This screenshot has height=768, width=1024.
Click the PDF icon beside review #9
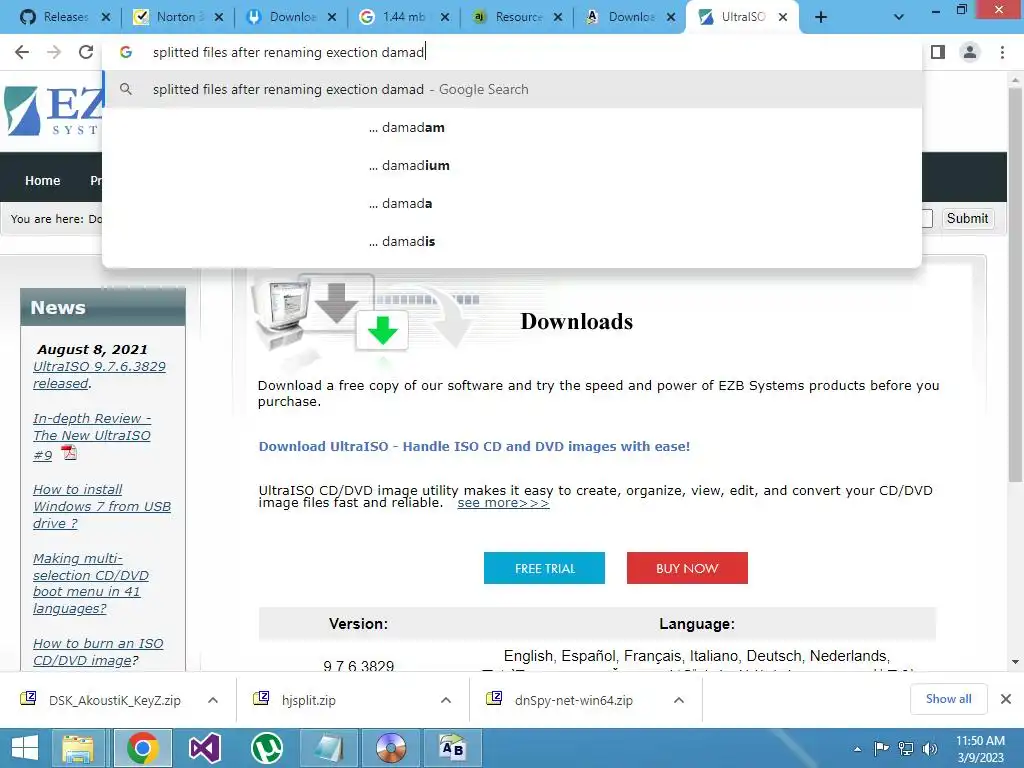tap(69, 453)
